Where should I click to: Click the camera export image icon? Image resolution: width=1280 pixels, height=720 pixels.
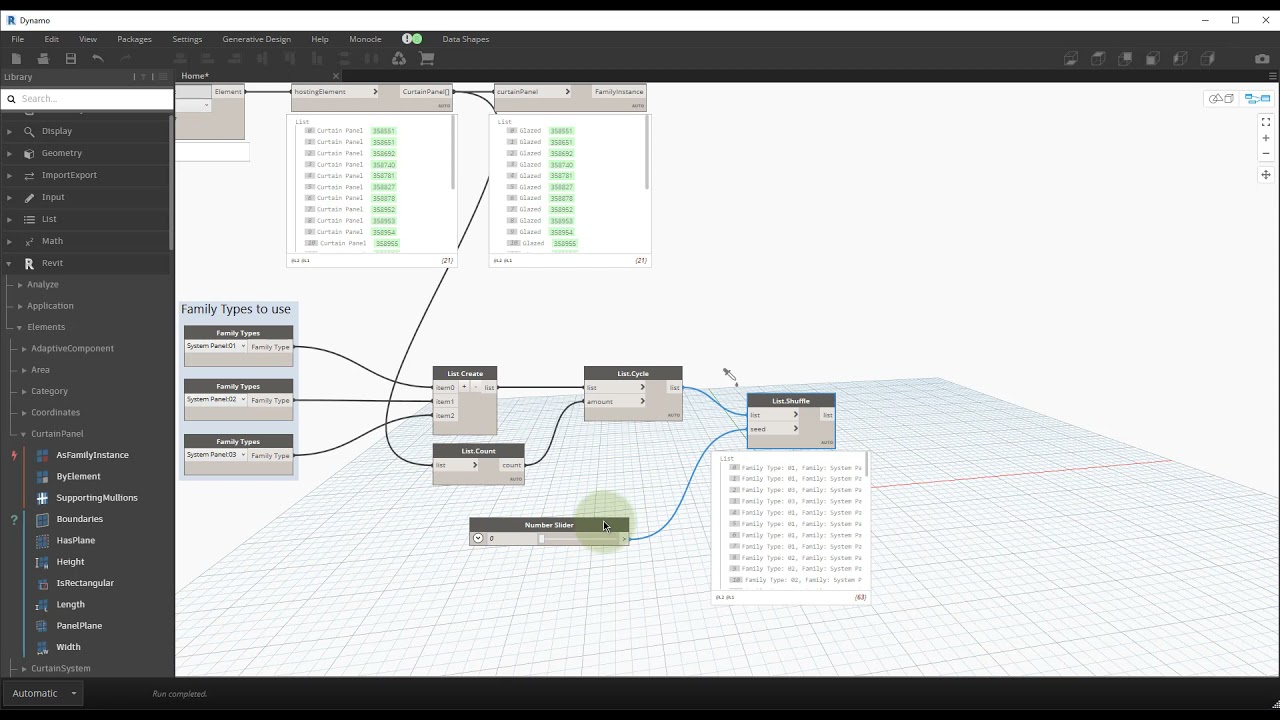[1262, 59]
